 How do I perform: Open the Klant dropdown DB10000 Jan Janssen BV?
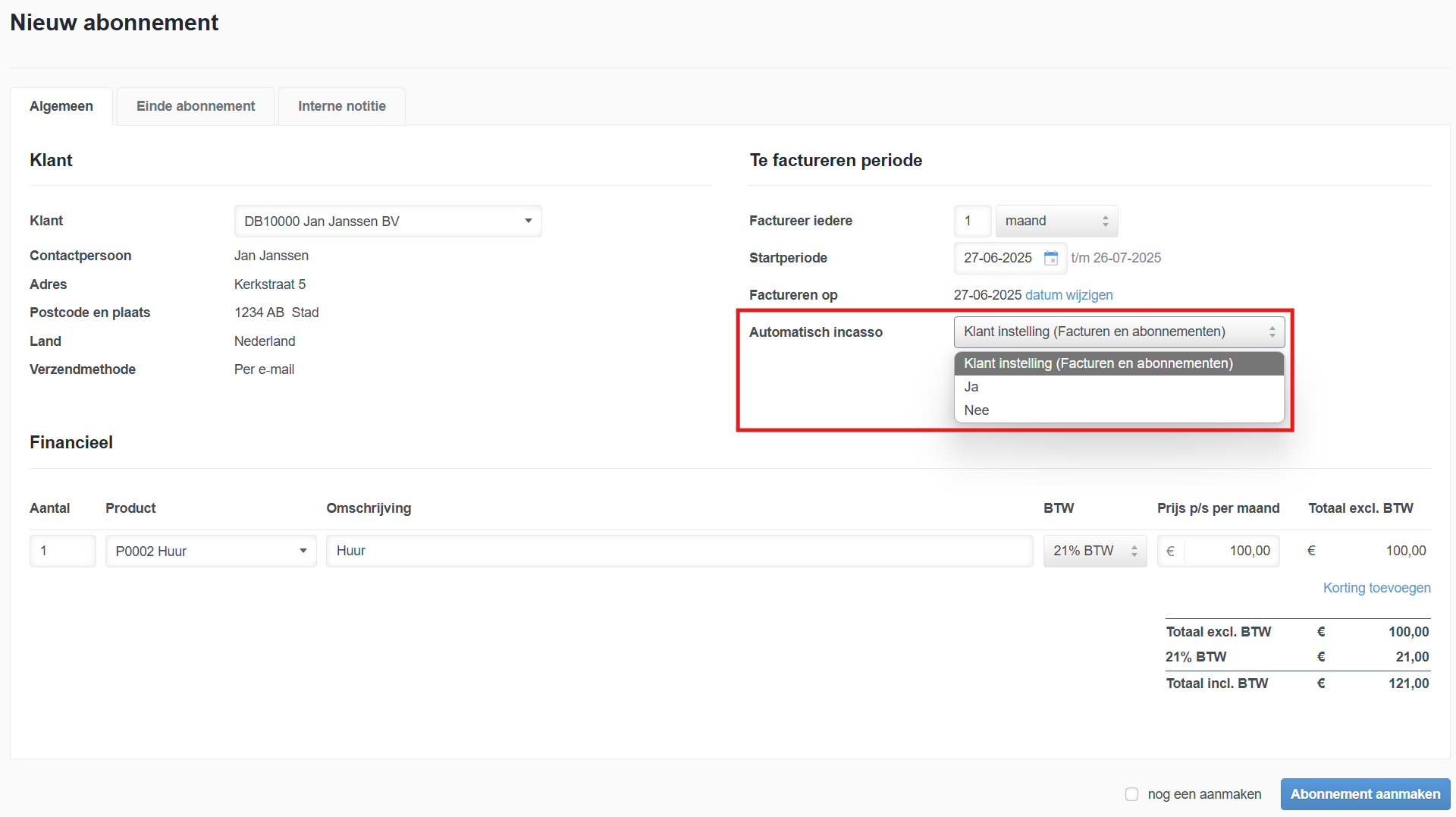(388, 222)
